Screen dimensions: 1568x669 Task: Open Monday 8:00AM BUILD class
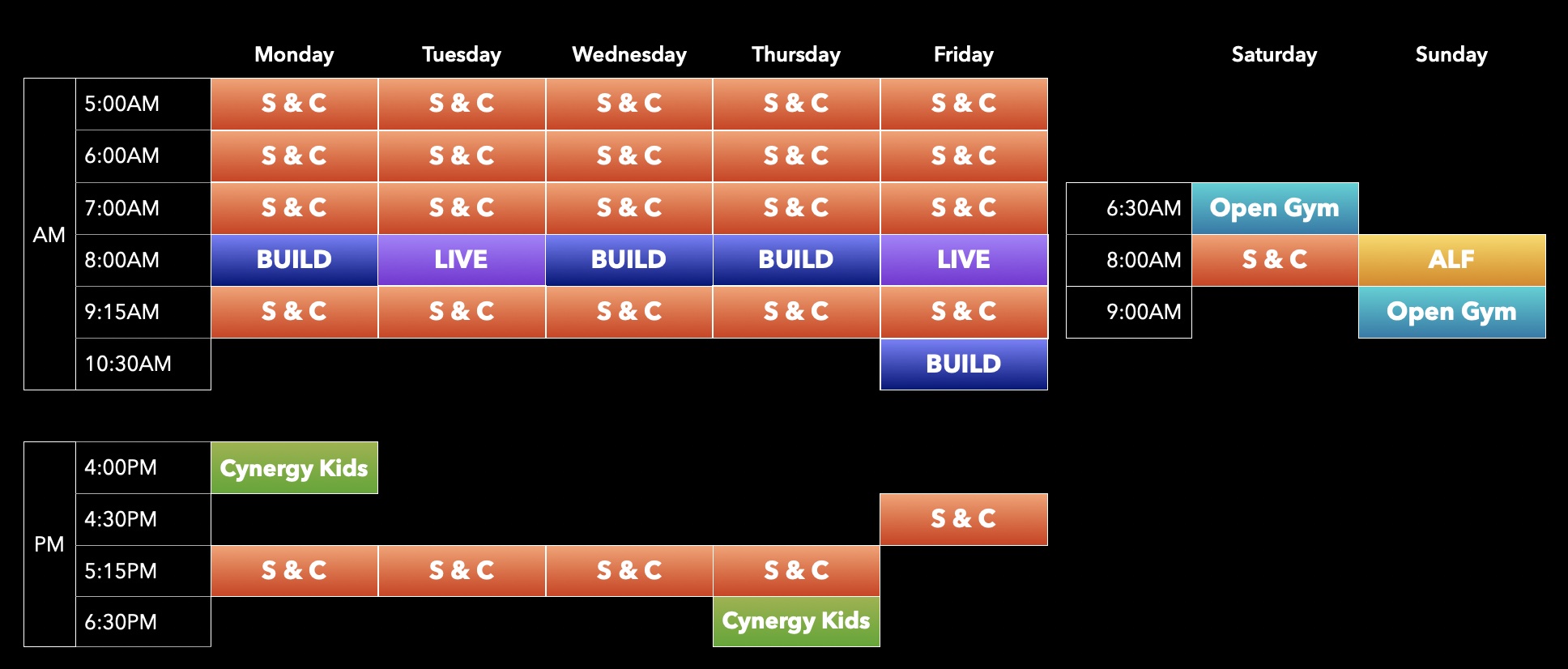(294, 260)
